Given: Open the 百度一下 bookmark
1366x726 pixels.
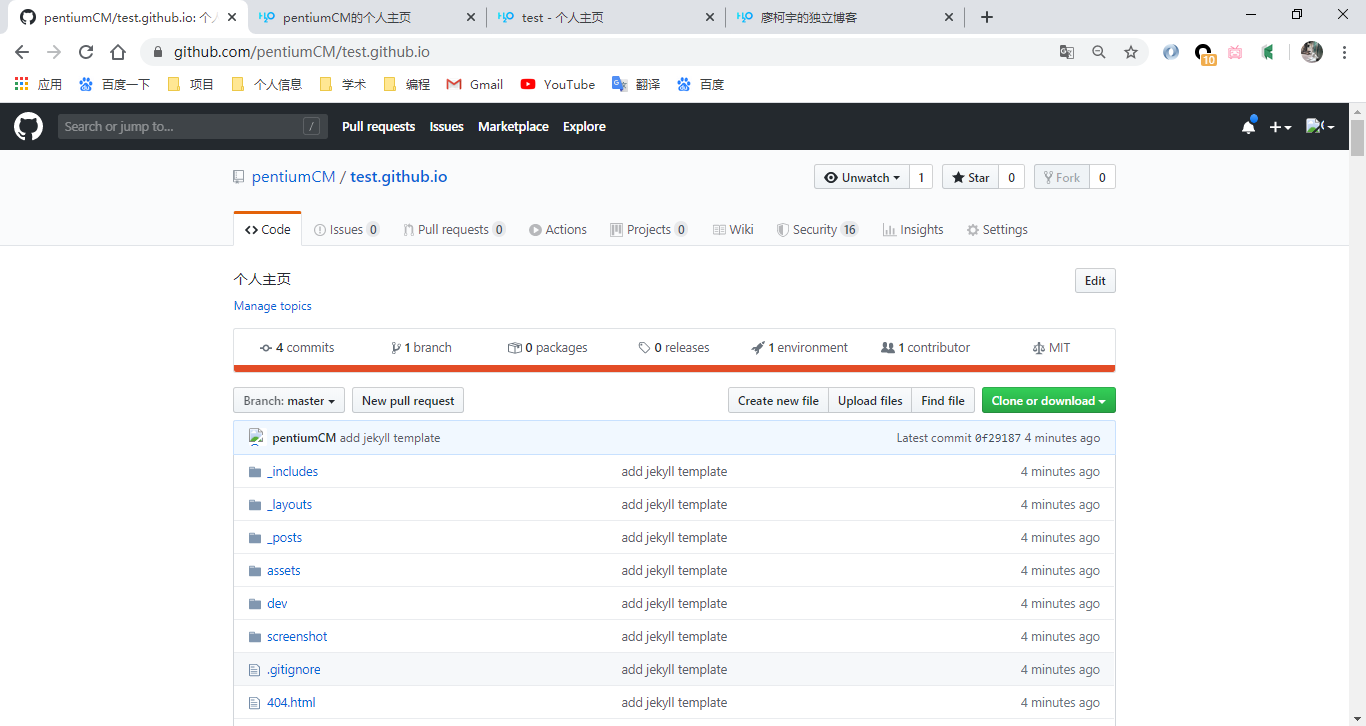Looking at the screenshot, I should [x=114, y=84].
